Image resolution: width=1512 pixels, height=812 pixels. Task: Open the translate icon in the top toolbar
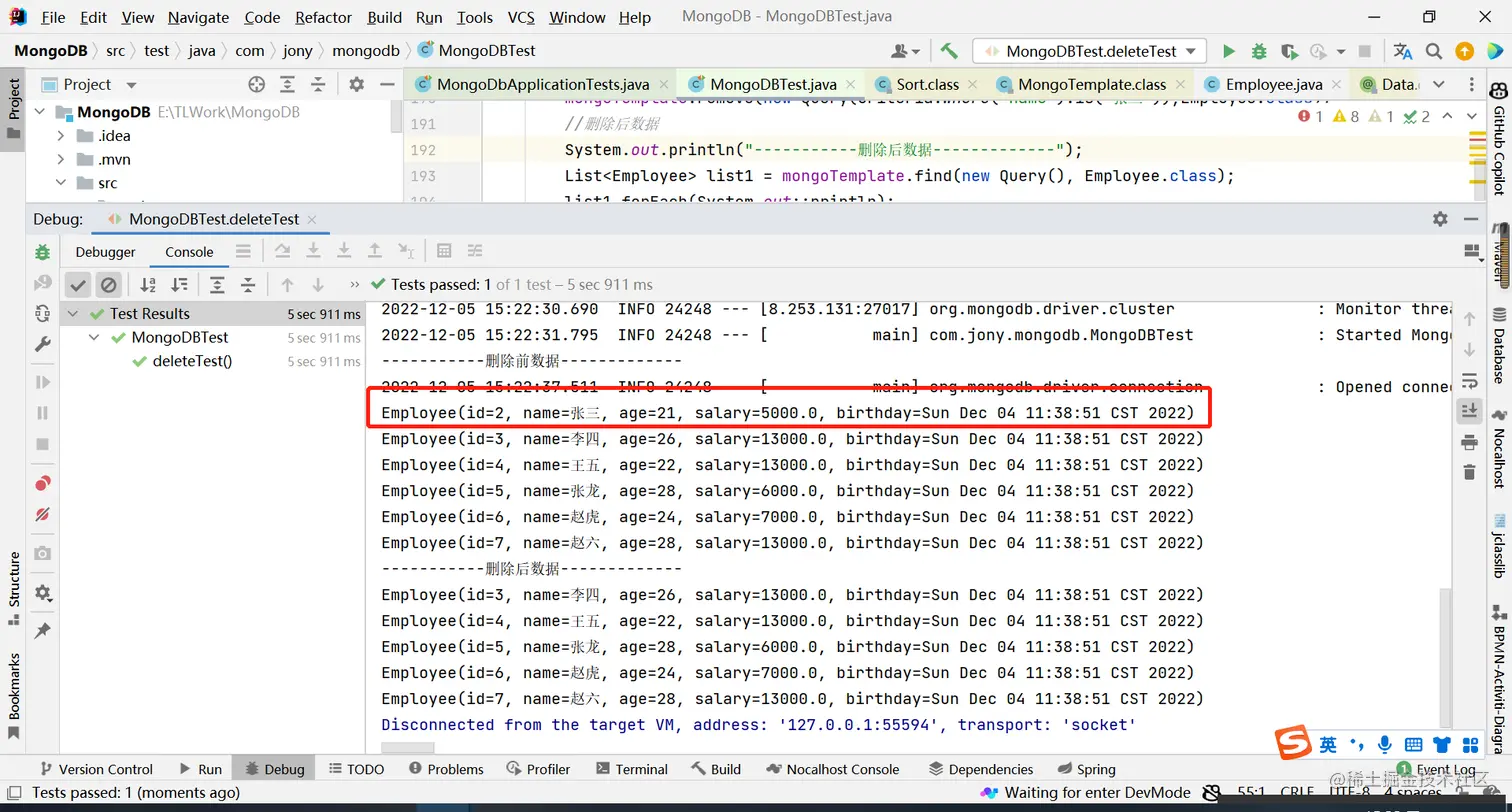[x=1403, y=51]
